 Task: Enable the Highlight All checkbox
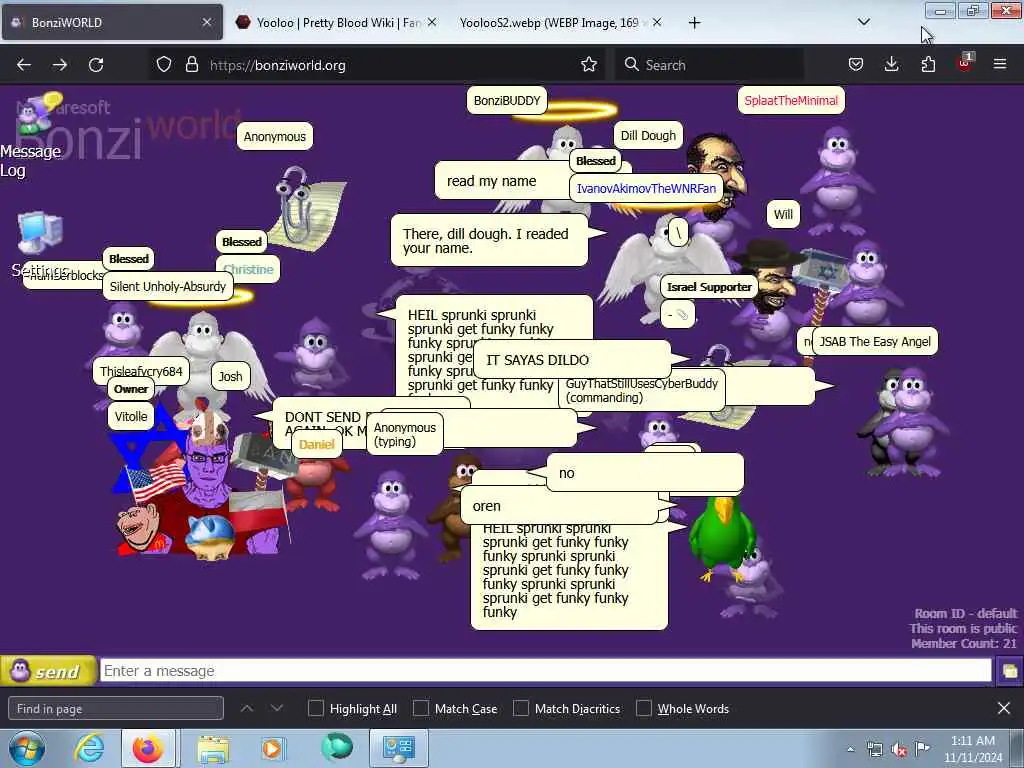(x=315, y=709)
